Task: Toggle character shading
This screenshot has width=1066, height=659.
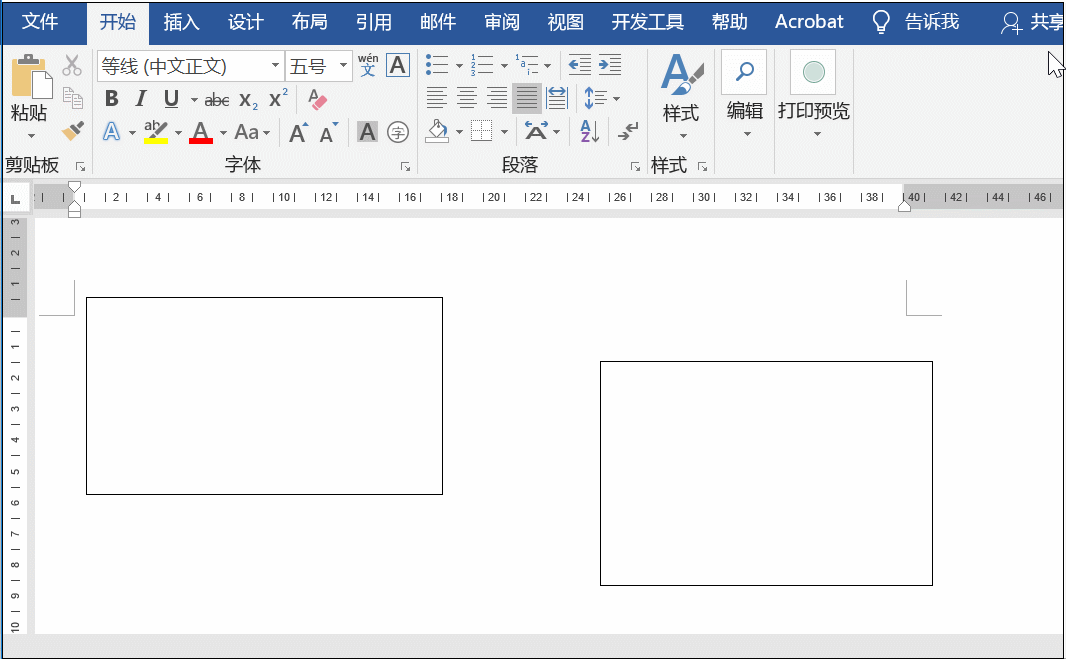Action: 367,132
